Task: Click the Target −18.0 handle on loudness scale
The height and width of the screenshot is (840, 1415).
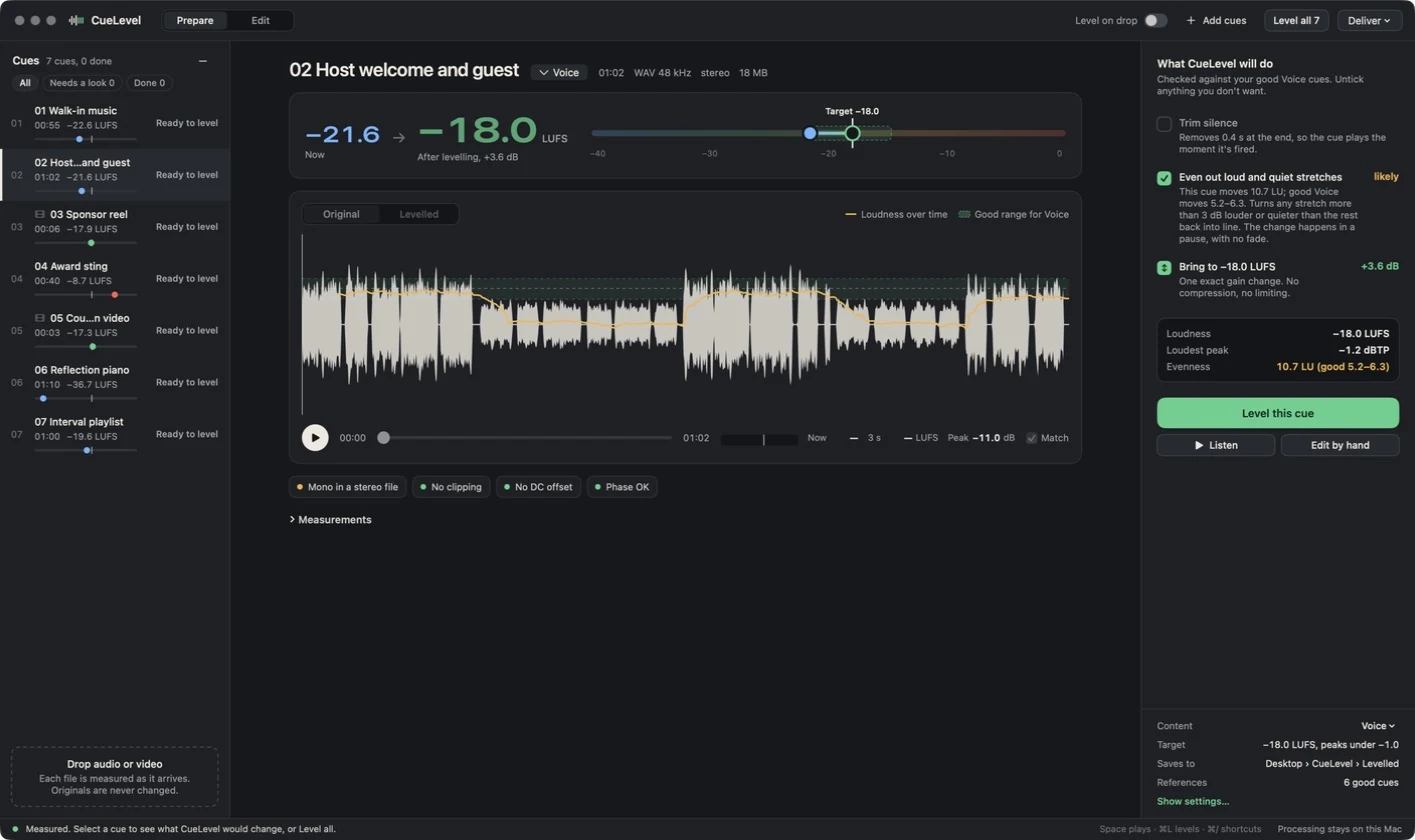Action: (852, 133)
